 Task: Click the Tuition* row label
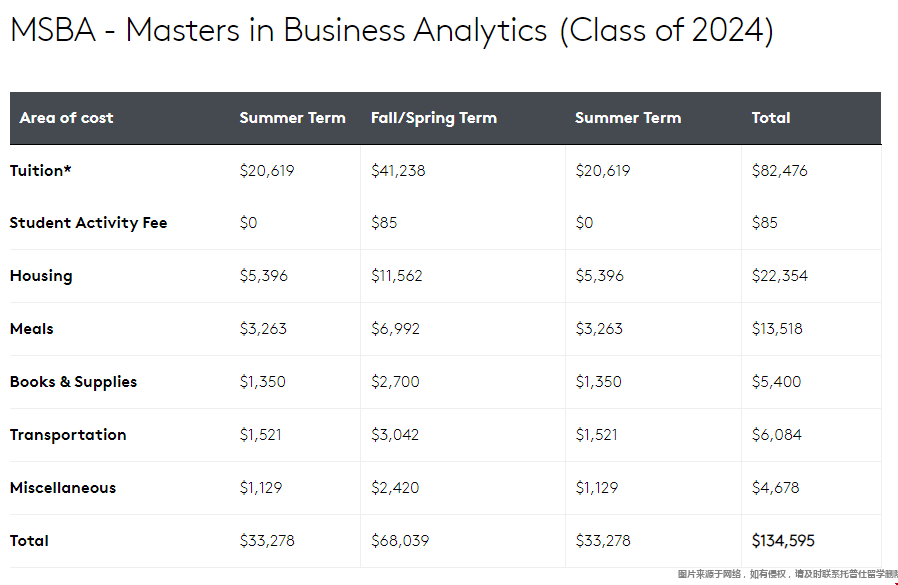click(x=41, y=170)
